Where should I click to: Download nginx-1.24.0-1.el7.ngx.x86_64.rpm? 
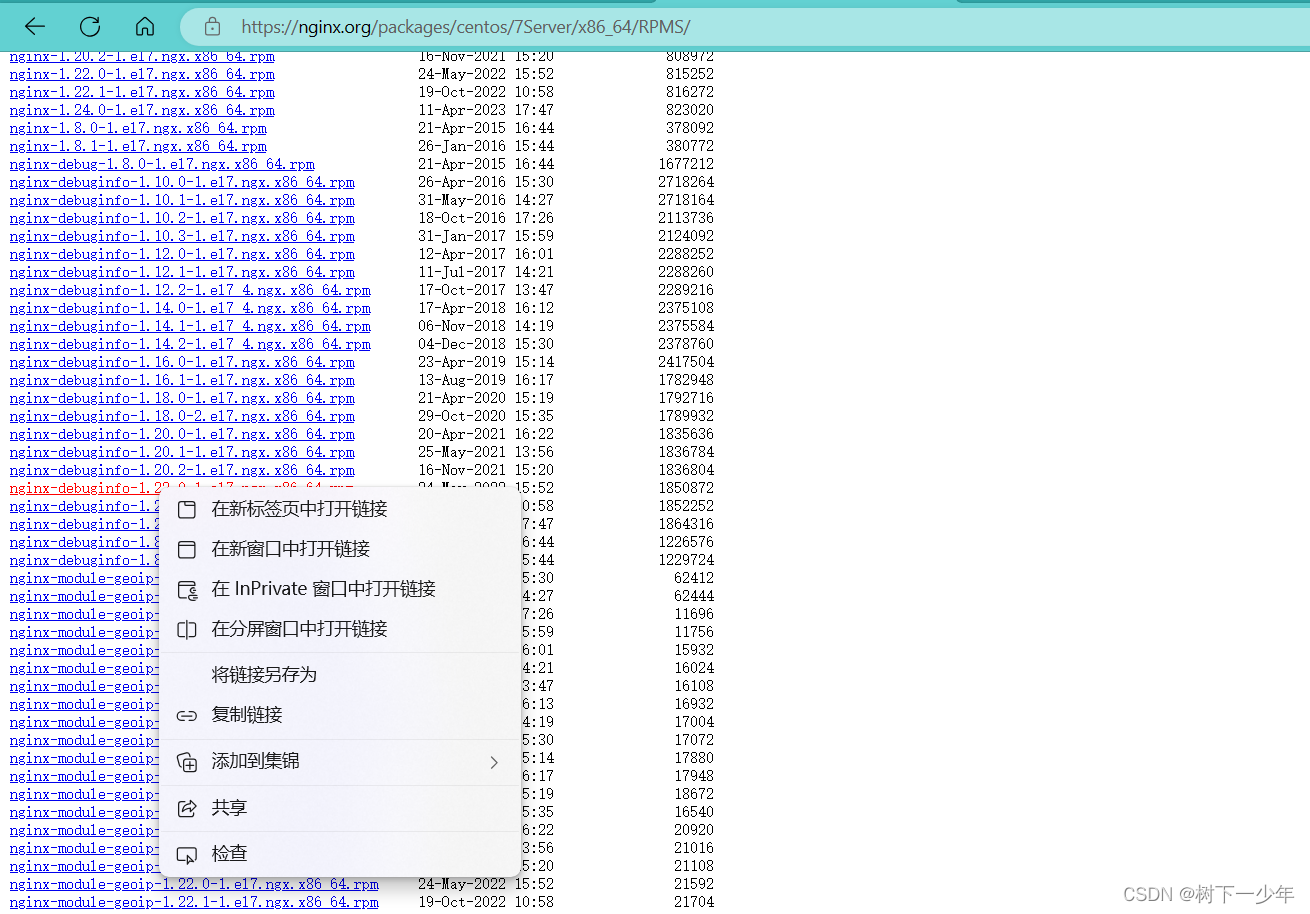tap(142, 110)
